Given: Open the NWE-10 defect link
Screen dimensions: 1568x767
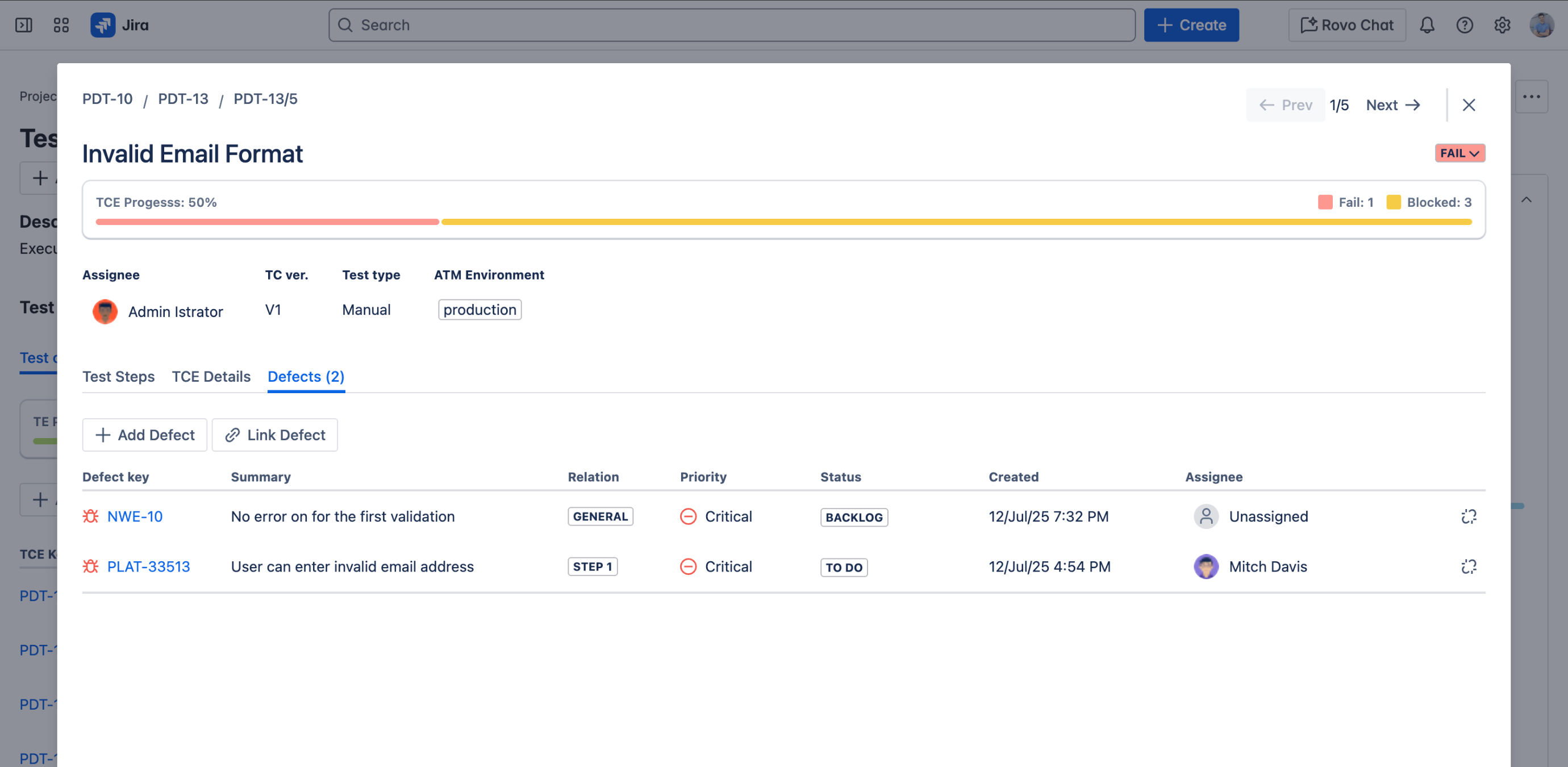Looking at the screenshot, I should click(135, 516).
